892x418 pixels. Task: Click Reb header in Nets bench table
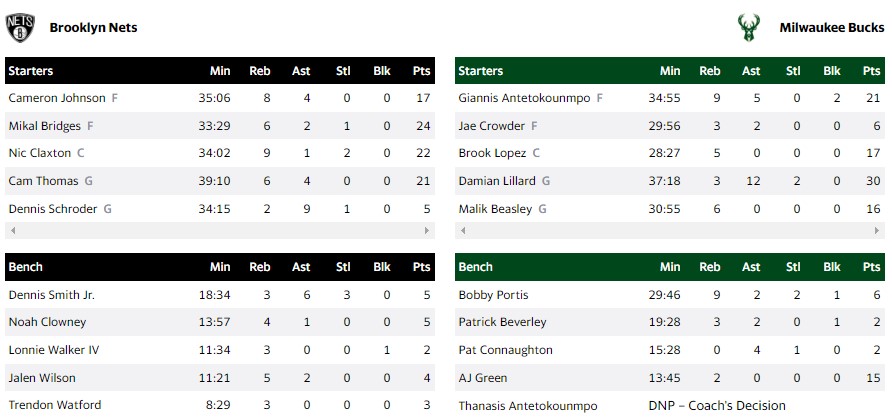pyautogui.click(x=260, y=267)
